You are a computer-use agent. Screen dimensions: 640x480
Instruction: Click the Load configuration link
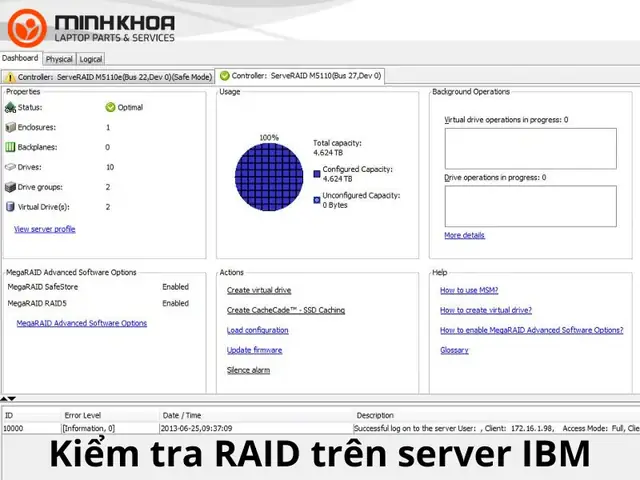pos(258,330)
